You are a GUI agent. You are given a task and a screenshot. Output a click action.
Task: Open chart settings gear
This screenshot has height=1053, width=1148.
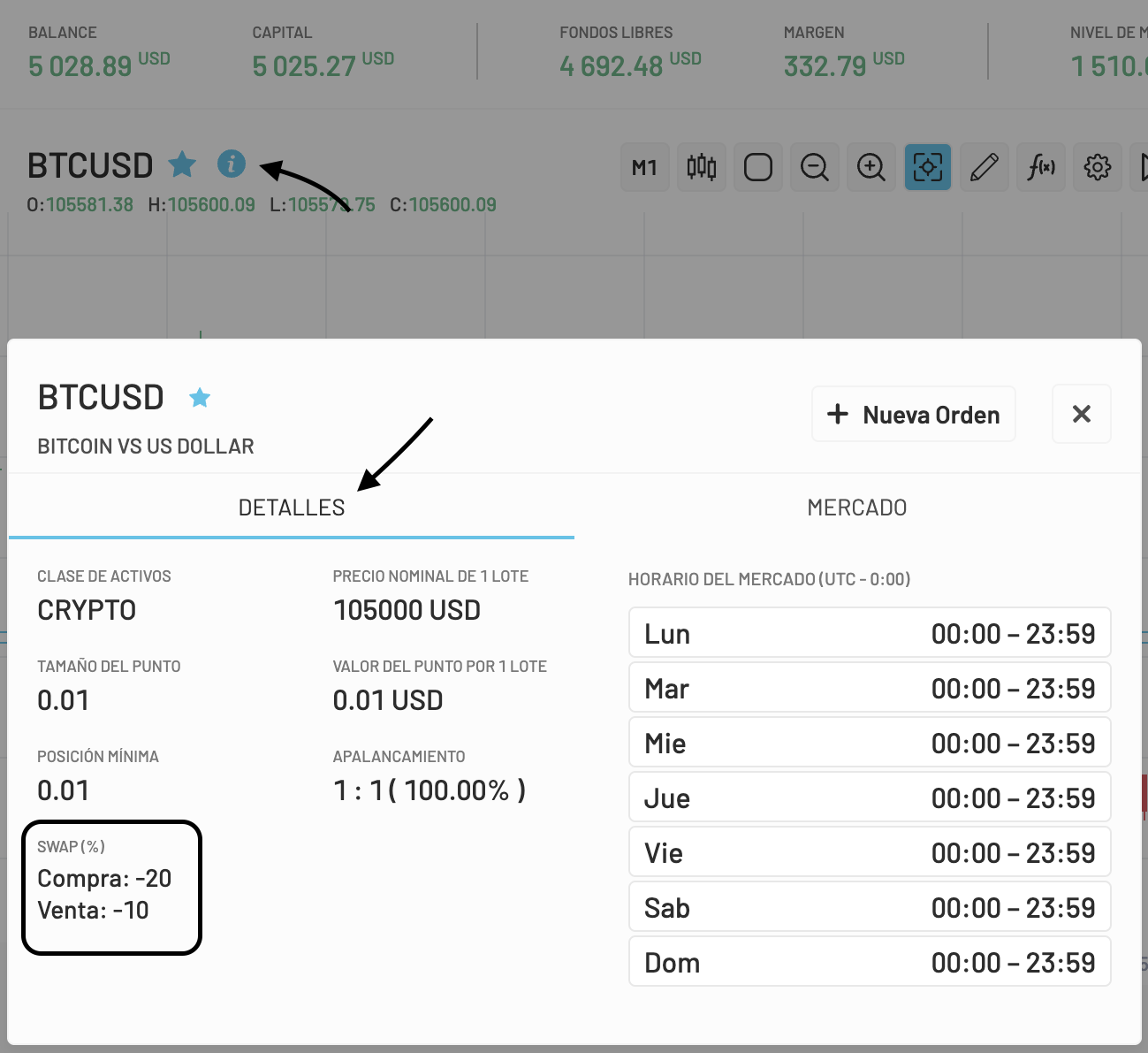coord(1098,167)
